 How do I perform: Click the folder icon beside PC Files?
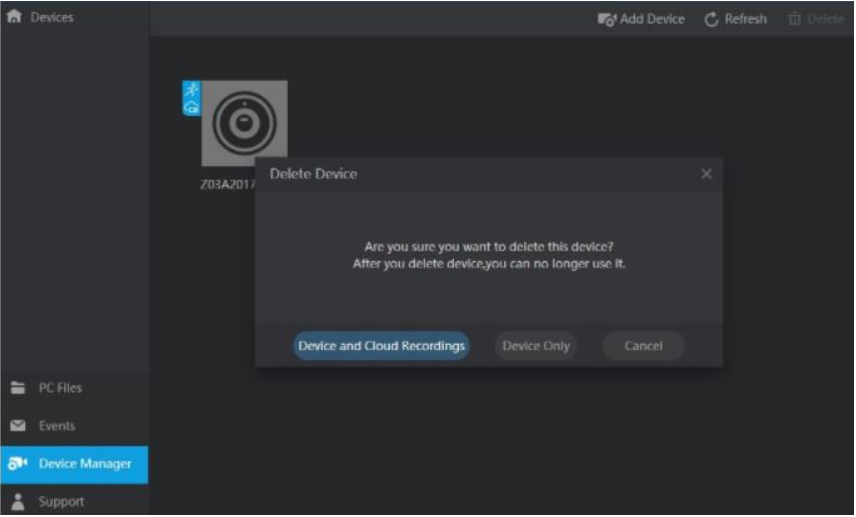click(x=17, y=388)
